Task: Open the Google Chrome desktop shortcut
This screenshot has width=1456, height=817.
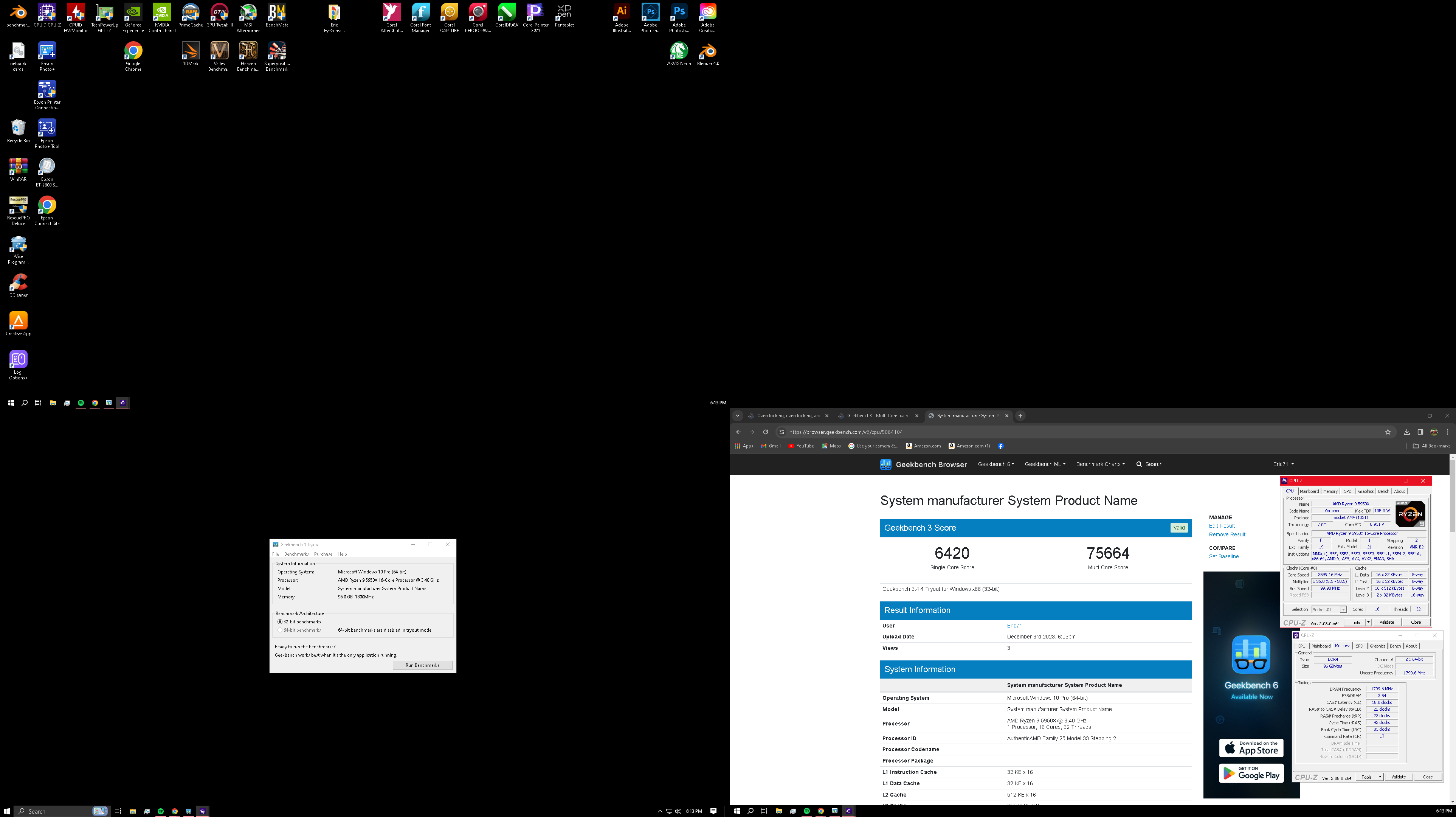Action: coord(133,56)
